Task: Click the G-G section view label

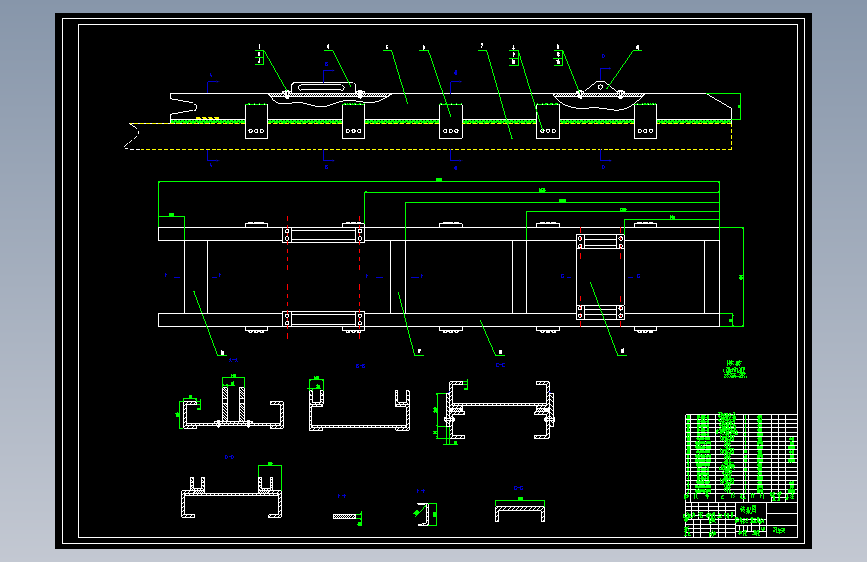Action: pos(518,488)
